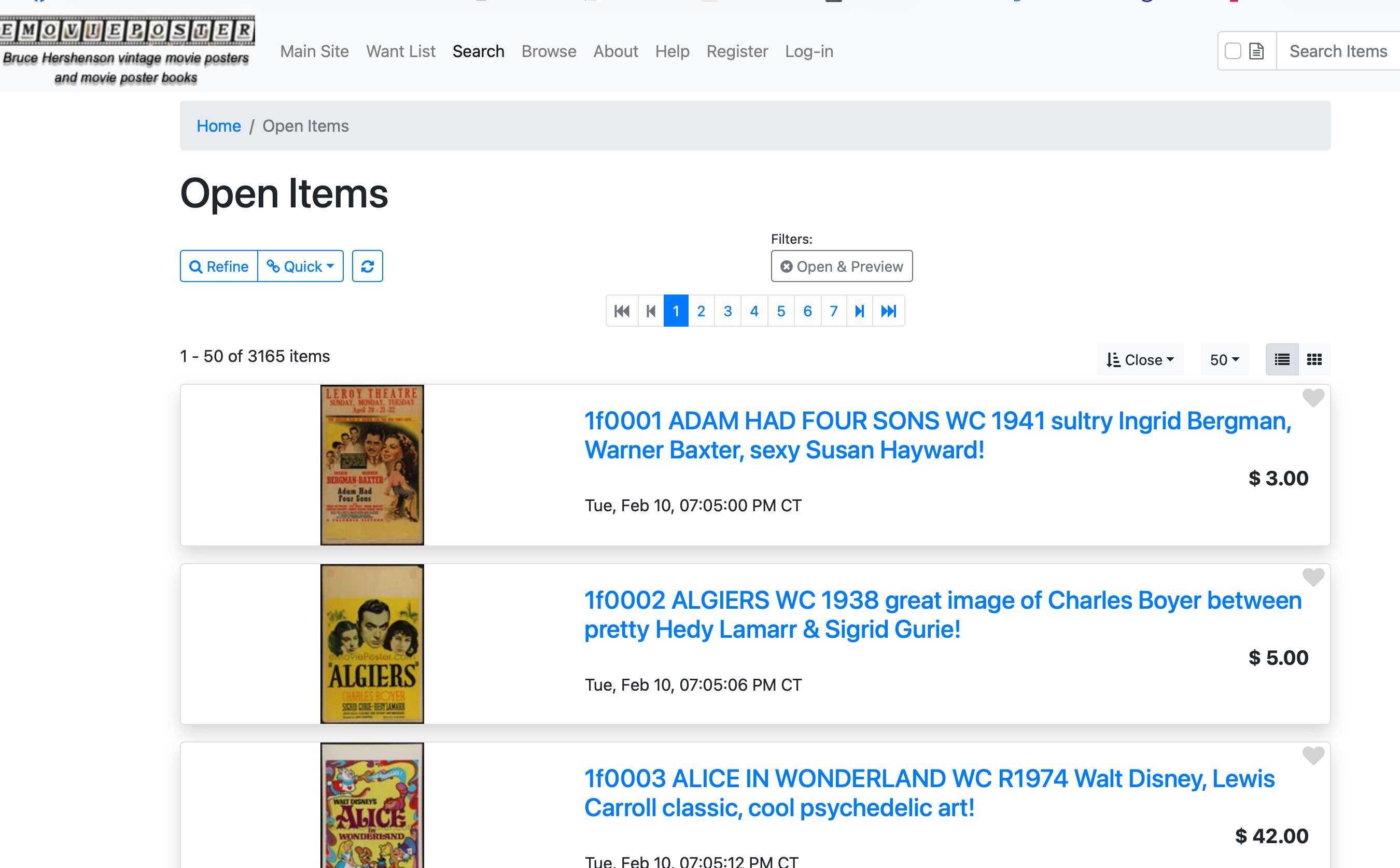The width and height of the screenshot is (1400, 868).
Task: Open the Quick dropdown menu
Action: 300,267
